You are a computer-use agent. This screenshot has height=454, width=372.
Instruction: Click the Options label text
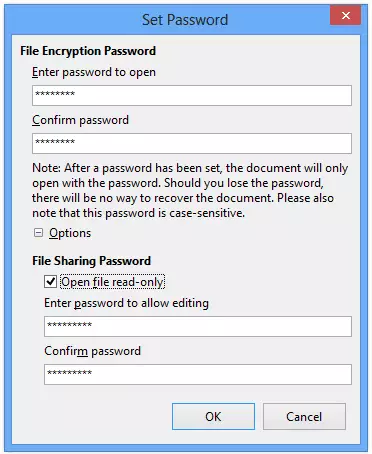pos(70,233)
